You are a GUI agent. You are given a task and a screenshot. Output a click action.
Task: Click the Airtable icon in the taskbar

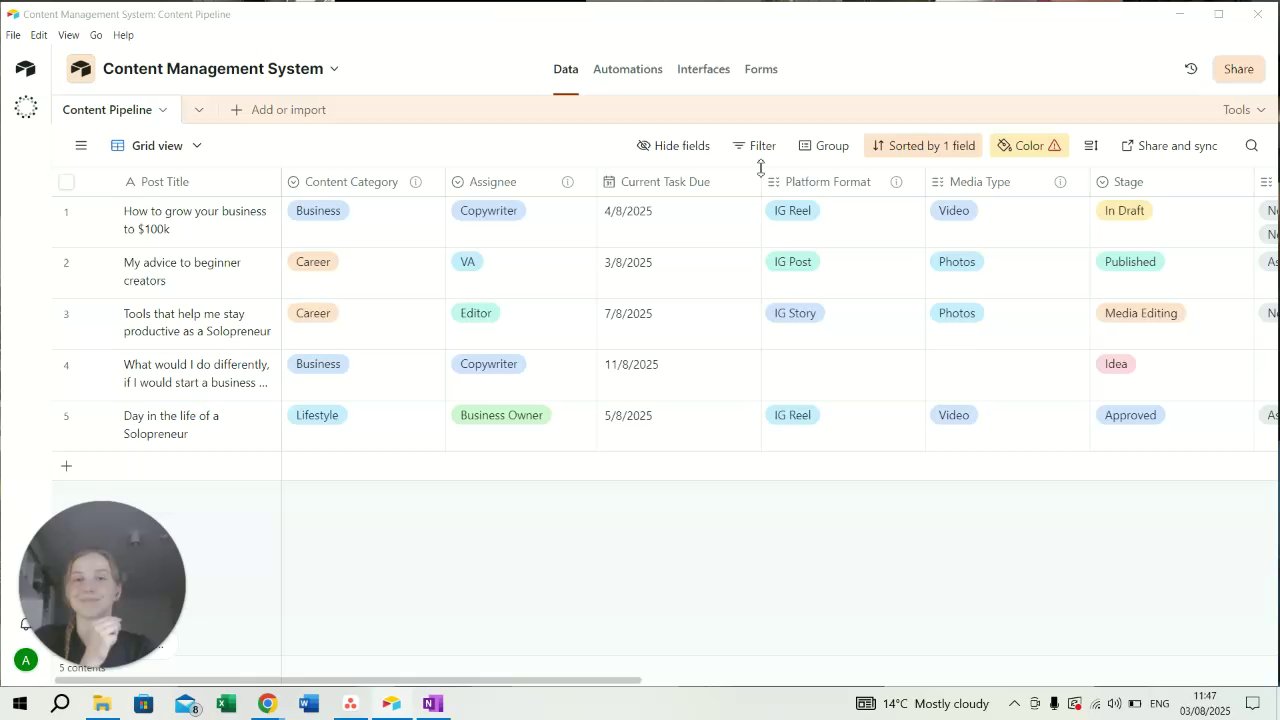(x=391, y=704)
